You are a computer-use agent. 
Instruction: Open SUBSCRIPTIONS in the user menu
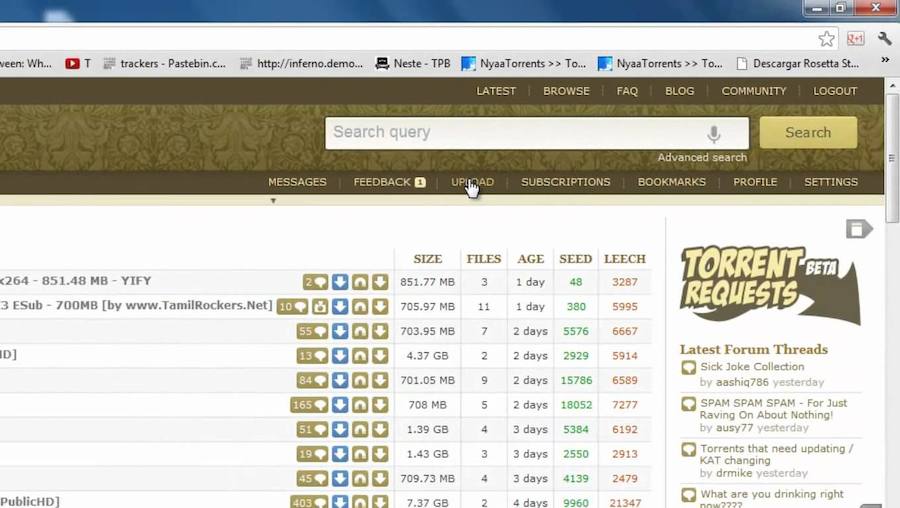(x=565, y=182)
